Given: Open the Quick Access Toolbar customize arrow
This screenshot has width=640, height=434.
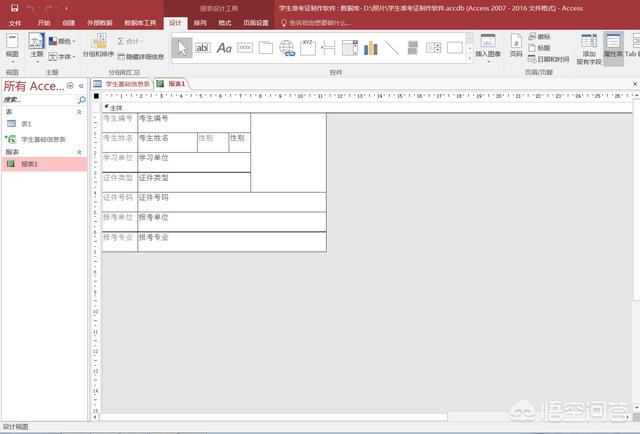Looking at the screenshot, I should 66,9.
